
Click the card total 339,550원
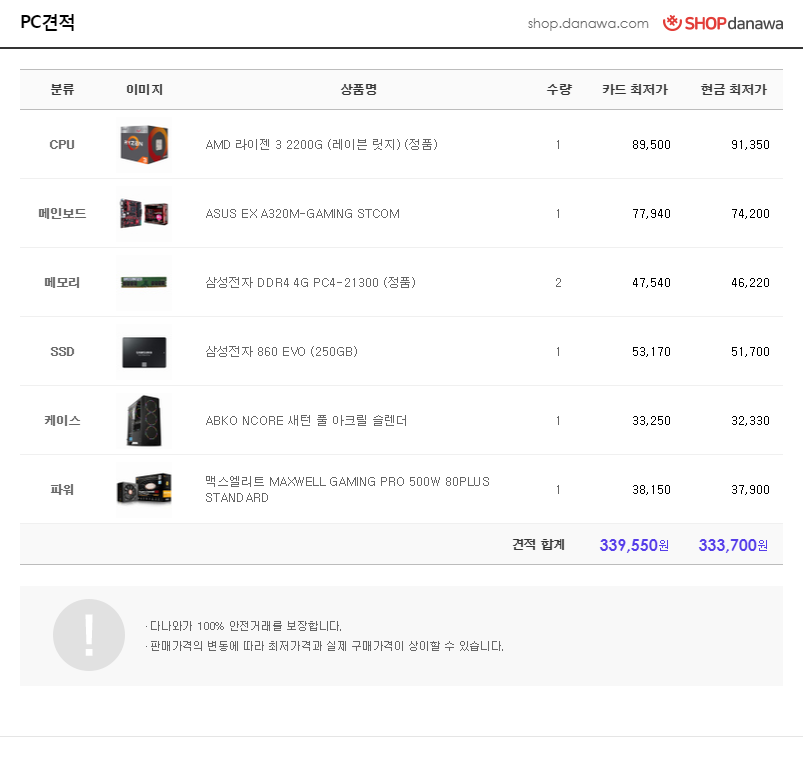(634, 545)
